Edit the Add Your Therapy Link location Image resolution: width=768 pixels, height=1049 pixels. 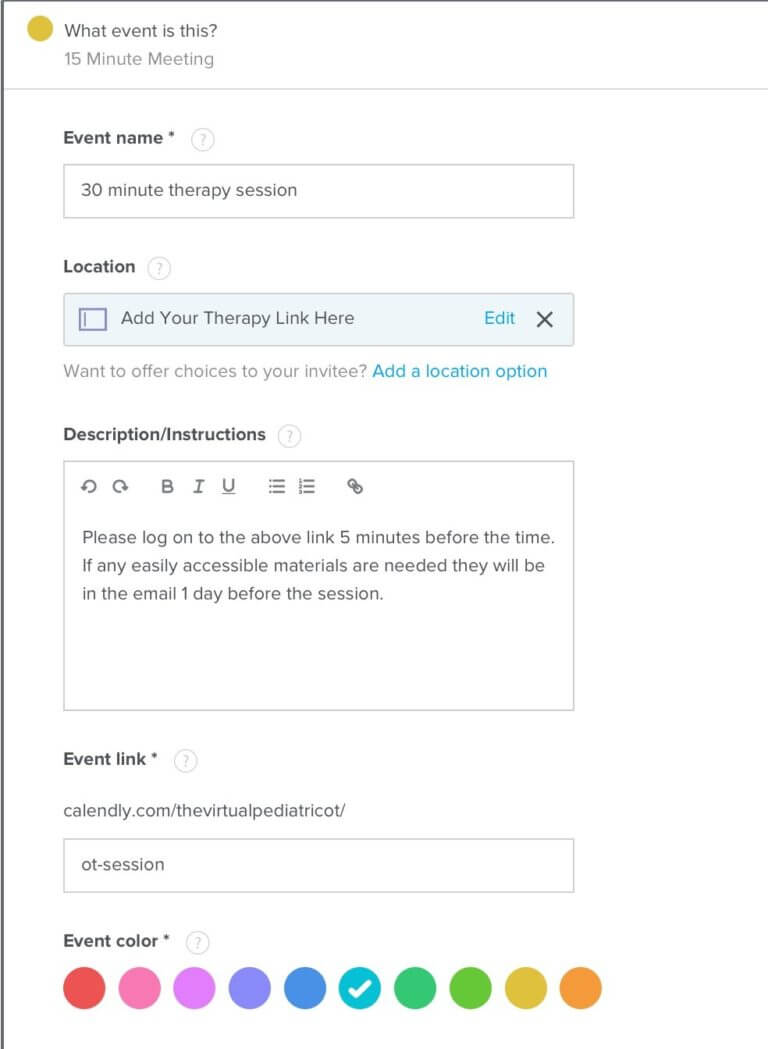click(x=499, y=318)
